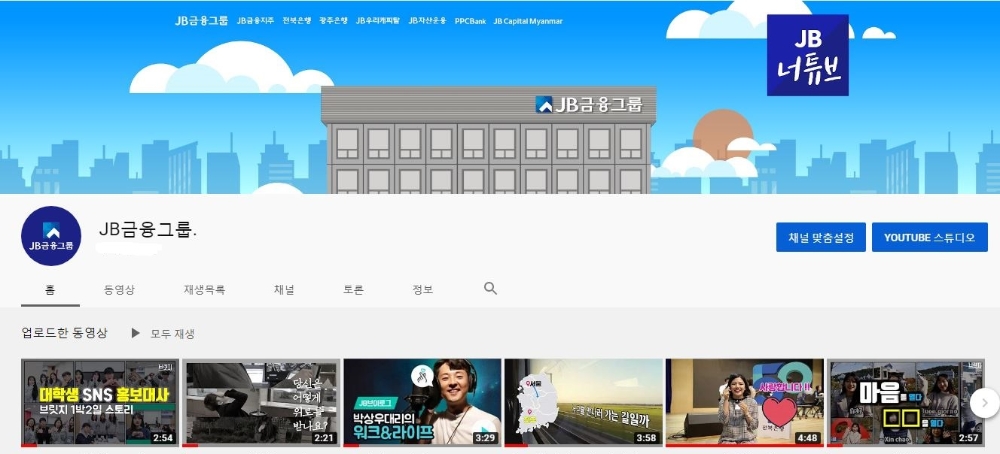This screenshot has height=454, width=1000.
Task: Open 대학생 SNS 홍보대사 video thumbnail
Action: tap(100, 402)
